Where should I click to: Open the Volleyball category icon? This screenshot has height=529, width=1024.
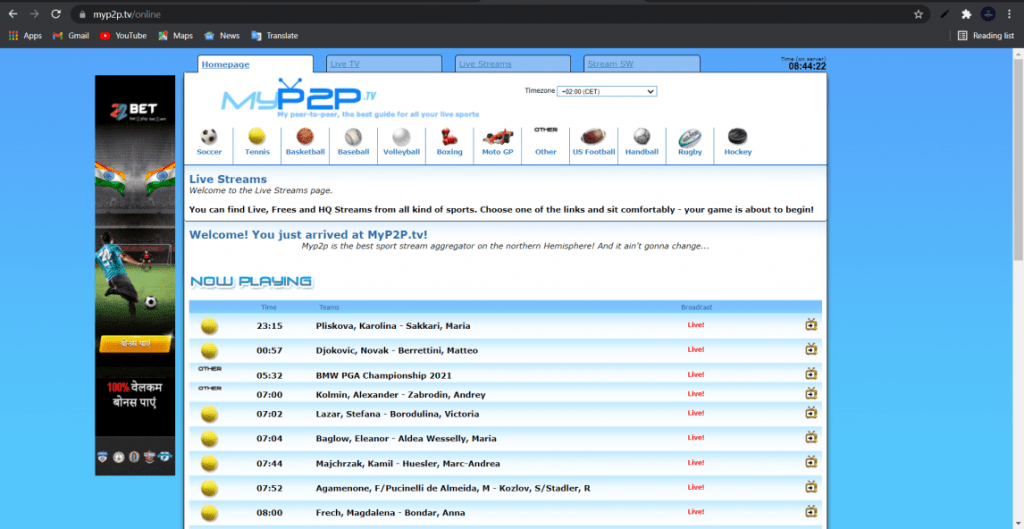tap(401, 137)
